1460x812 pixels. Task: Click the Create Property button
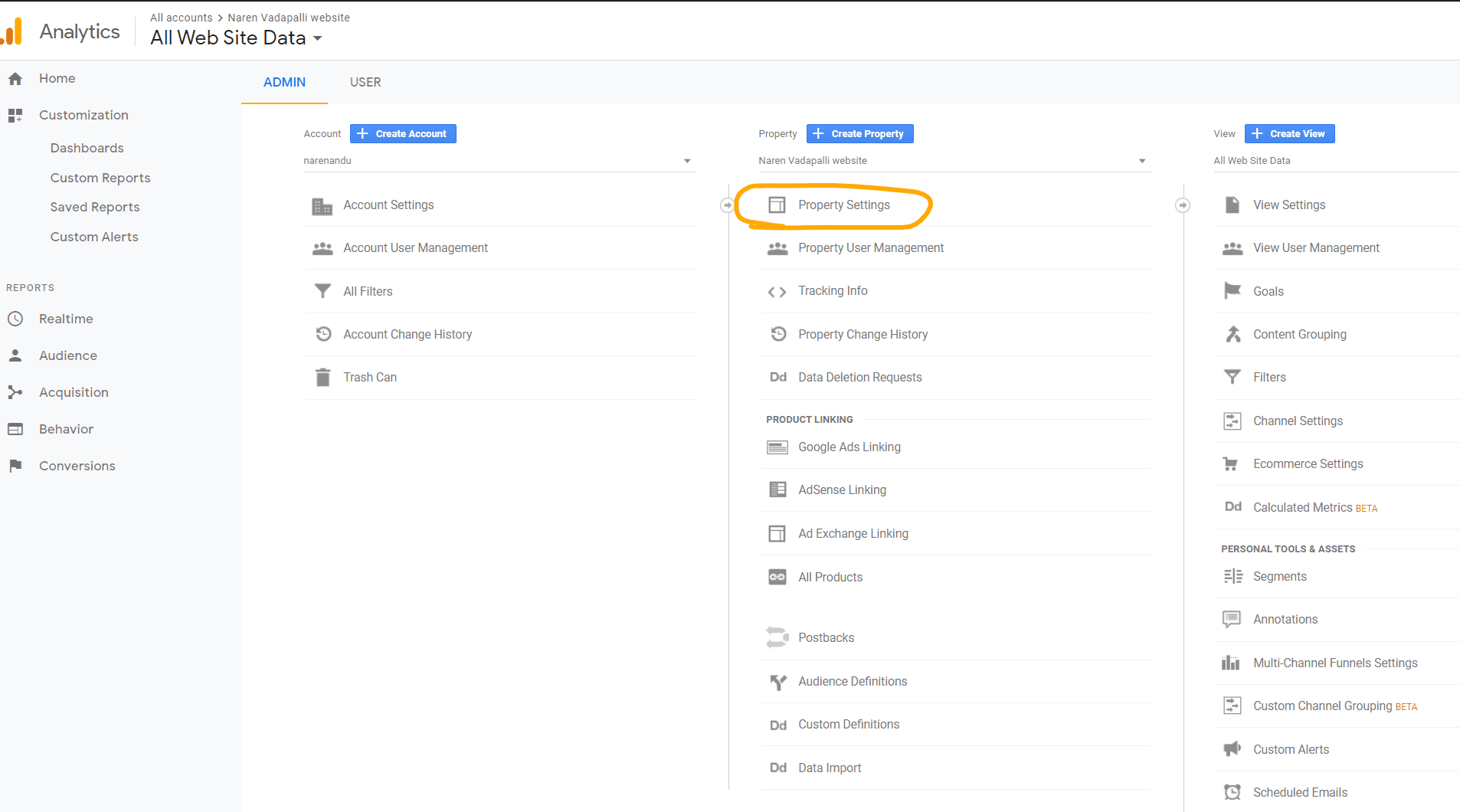click(x=859, y=133)
